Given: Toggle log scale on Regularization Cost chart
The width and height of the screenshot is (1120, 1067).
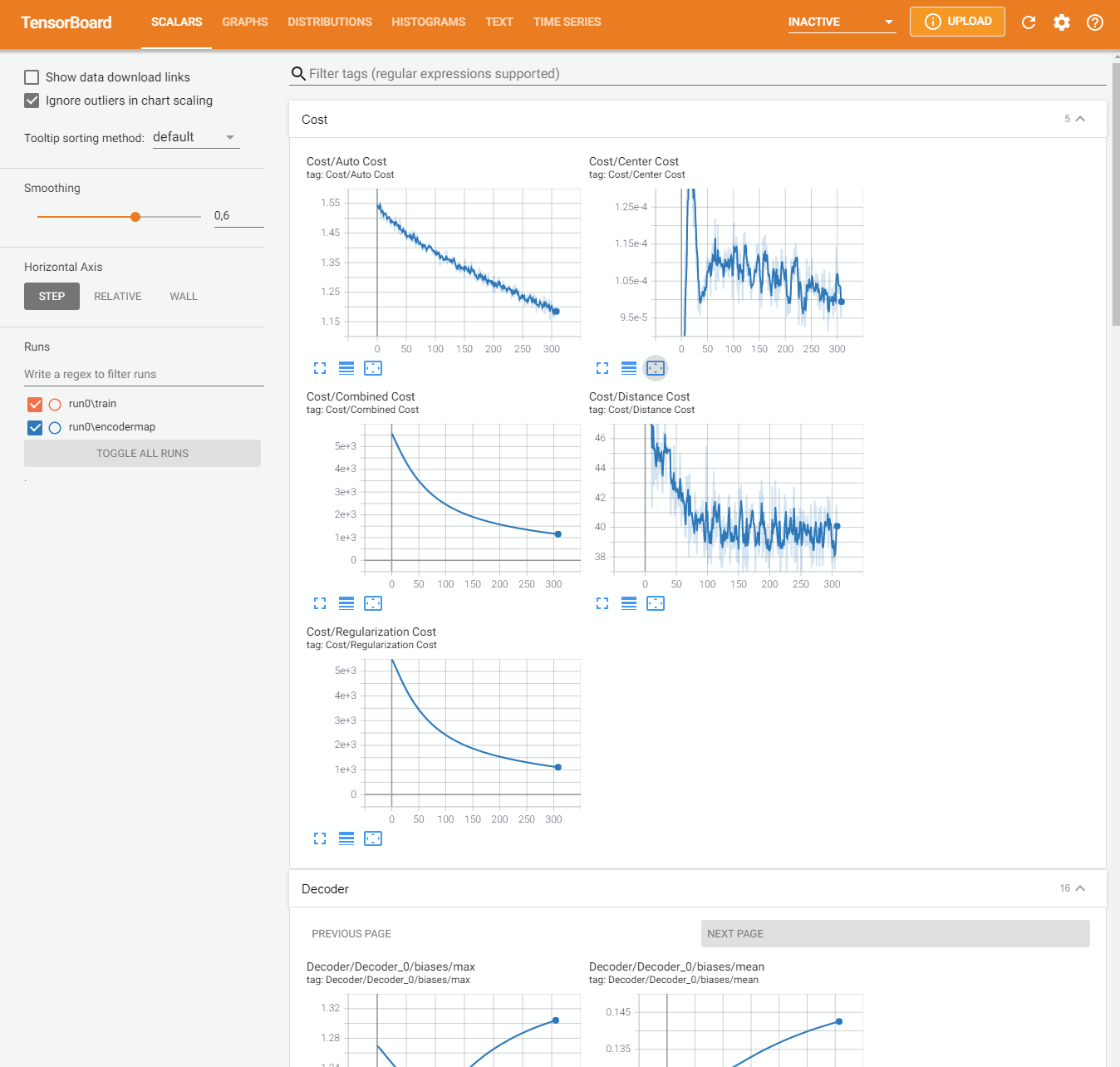Looking at the screenshot, I should (x=346, y=838).
